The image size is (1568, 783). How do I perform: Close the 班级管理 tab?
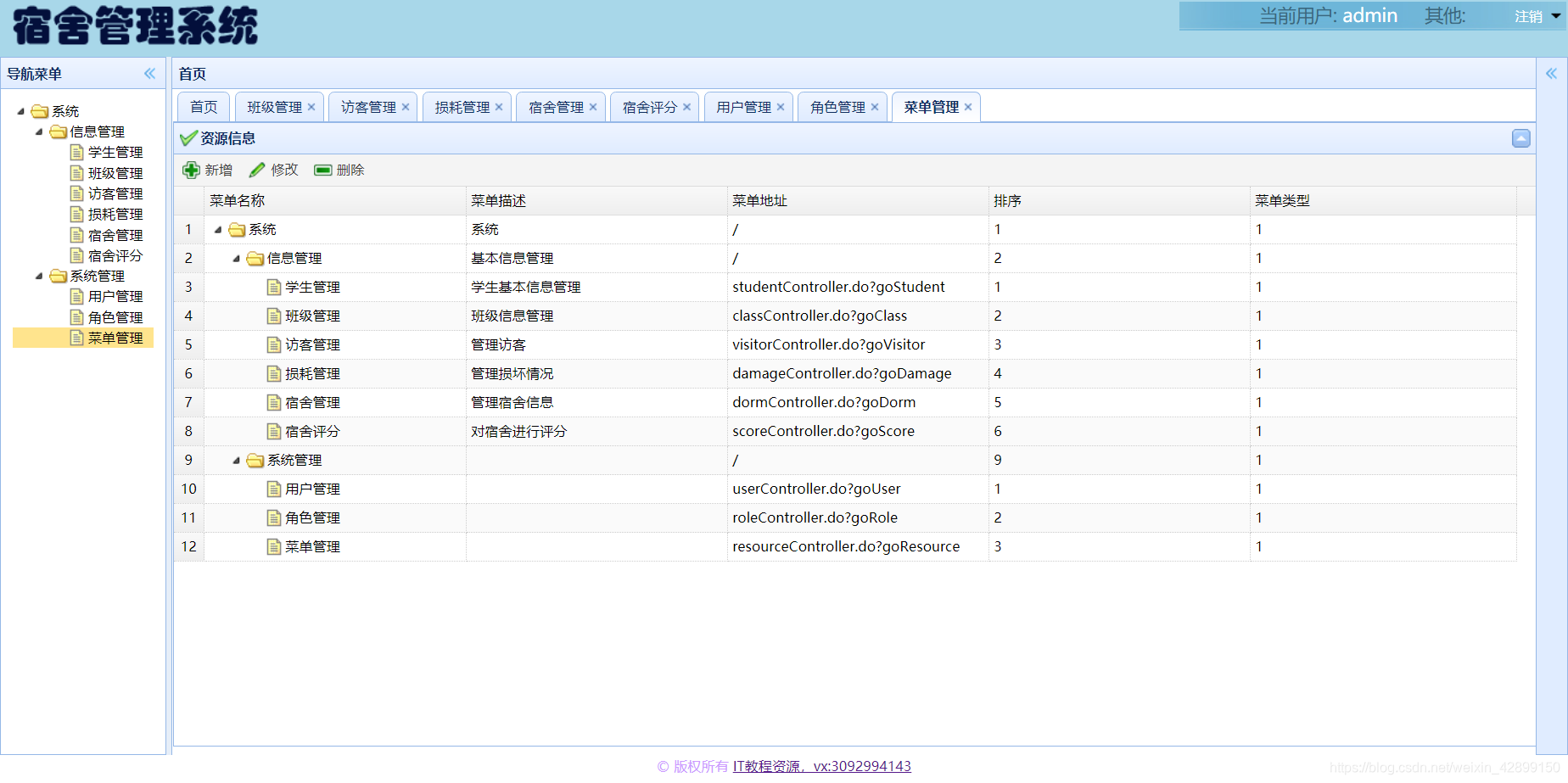[x=311, y=107]
